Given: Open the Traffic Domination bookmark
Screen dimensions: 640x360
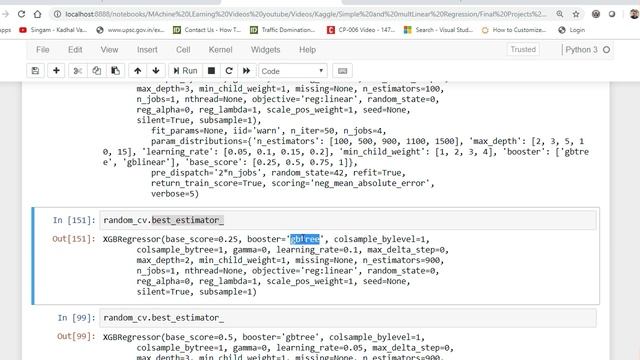Looking at the screenshot, I should [x=283, y=30].
